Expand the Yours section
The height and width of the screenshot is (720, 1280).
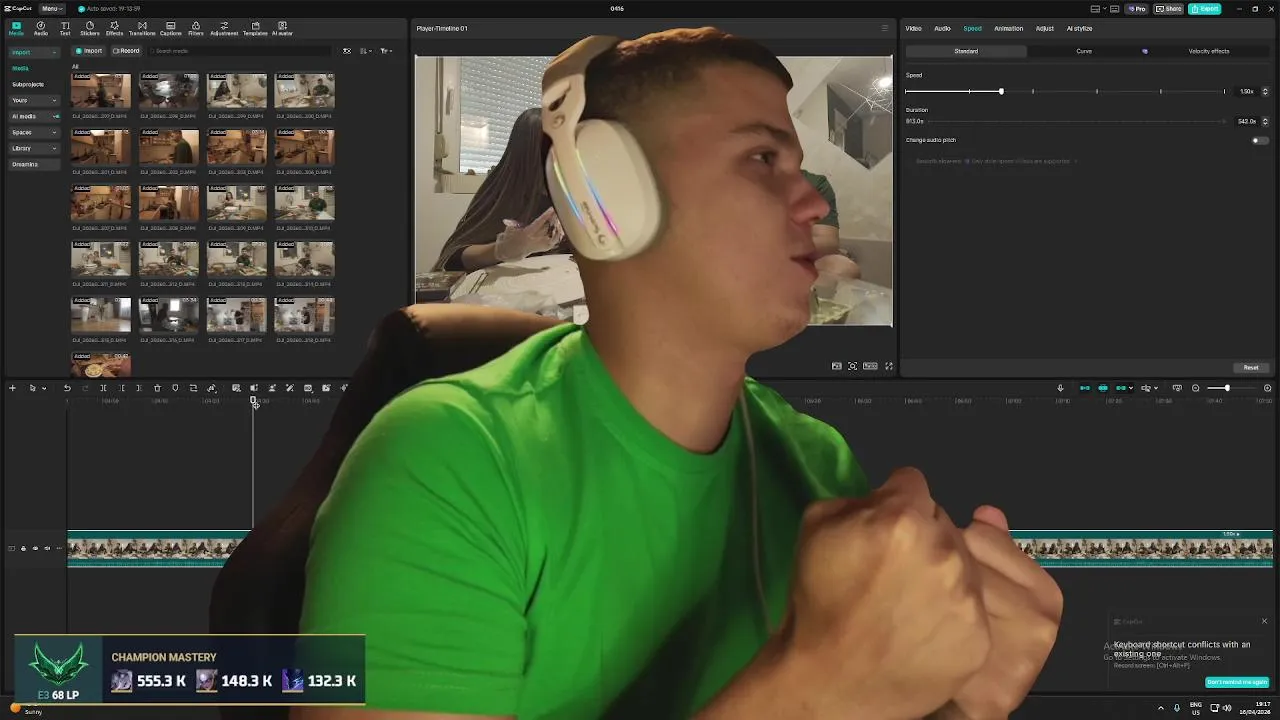34,100
